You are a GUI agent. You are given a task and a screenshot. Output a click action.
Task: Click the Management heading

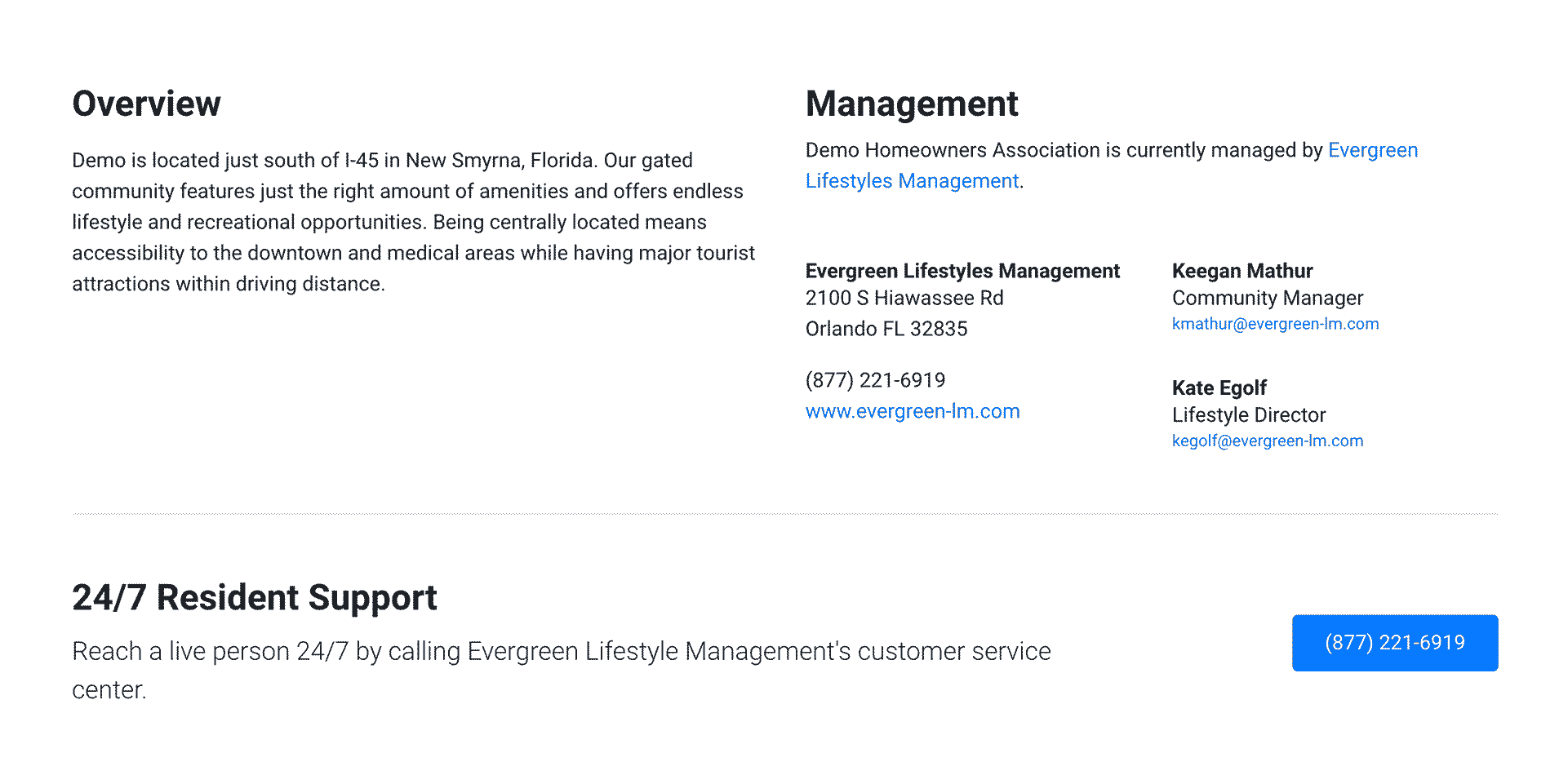pyautogui.click(x=912, y=104)
